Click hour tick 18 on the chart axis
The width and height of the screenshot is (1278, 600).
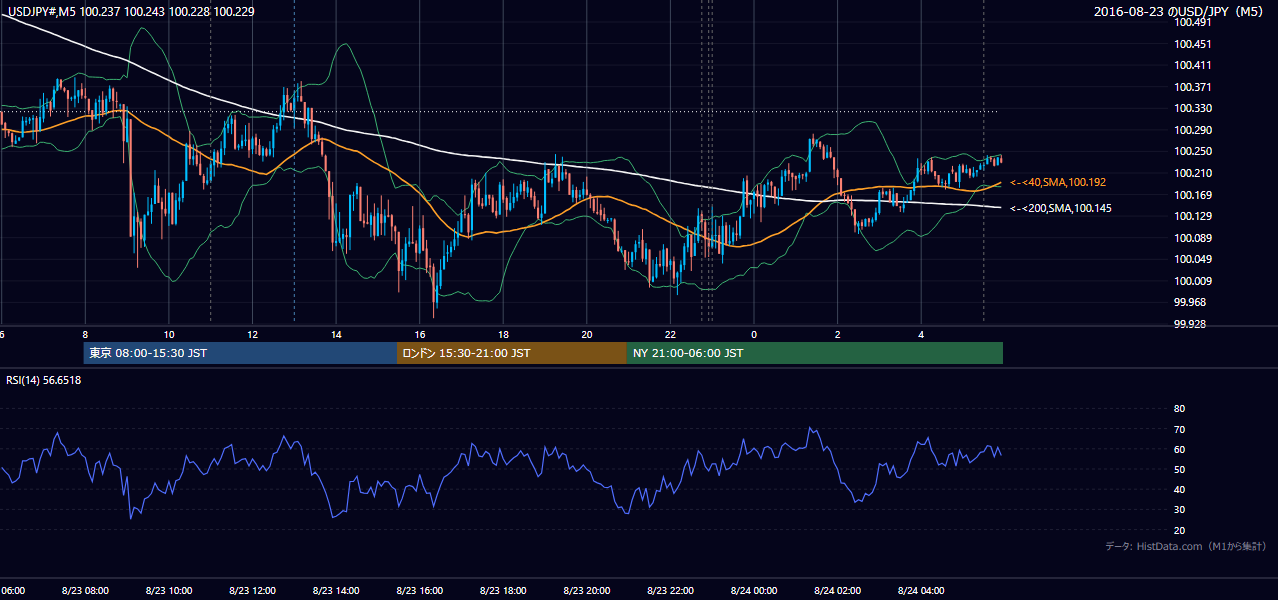(504, 334)
